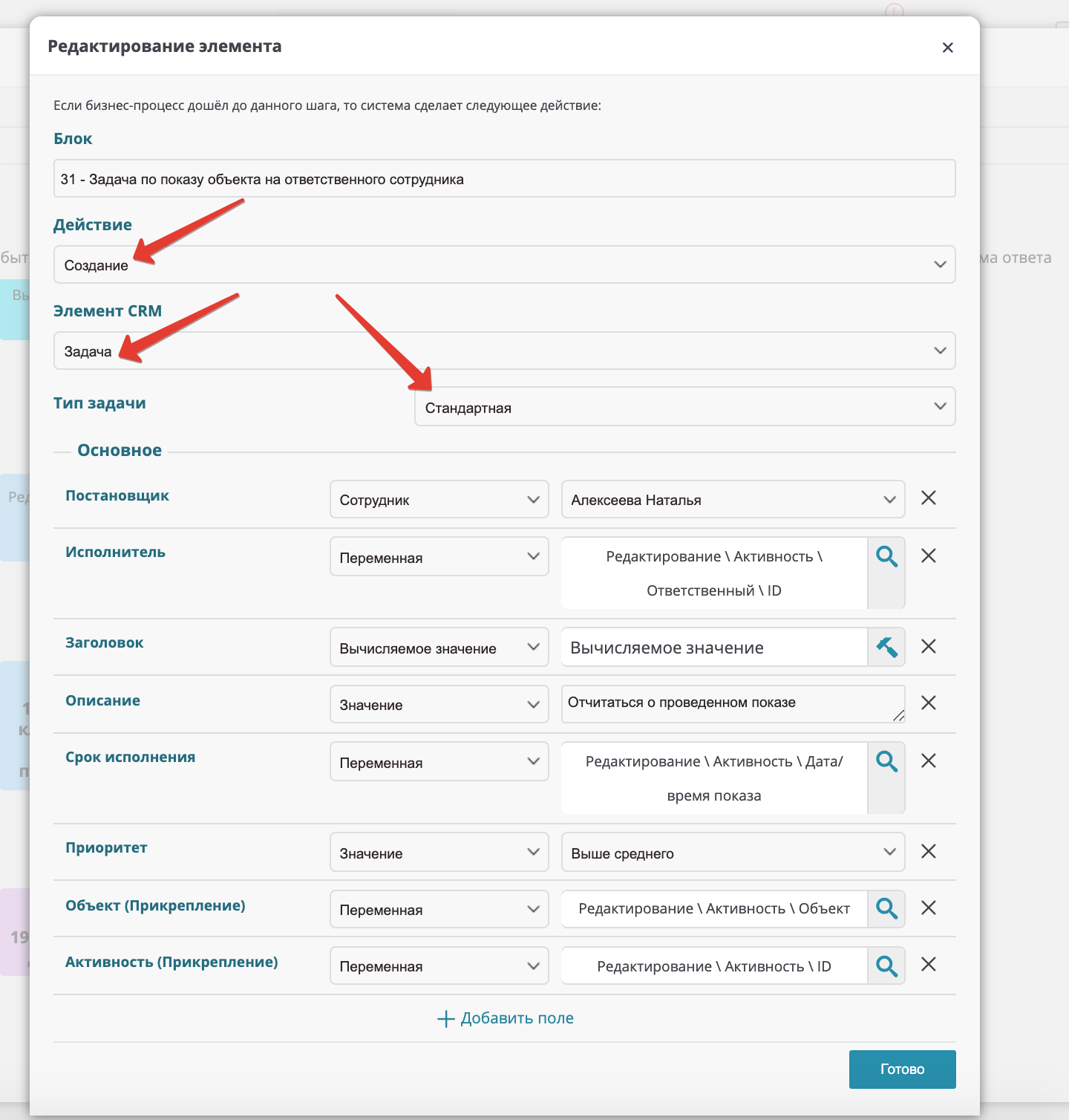The image size is (1069, 1120).
Task: Click the Добавить поле link
Action: (506, 1018)
